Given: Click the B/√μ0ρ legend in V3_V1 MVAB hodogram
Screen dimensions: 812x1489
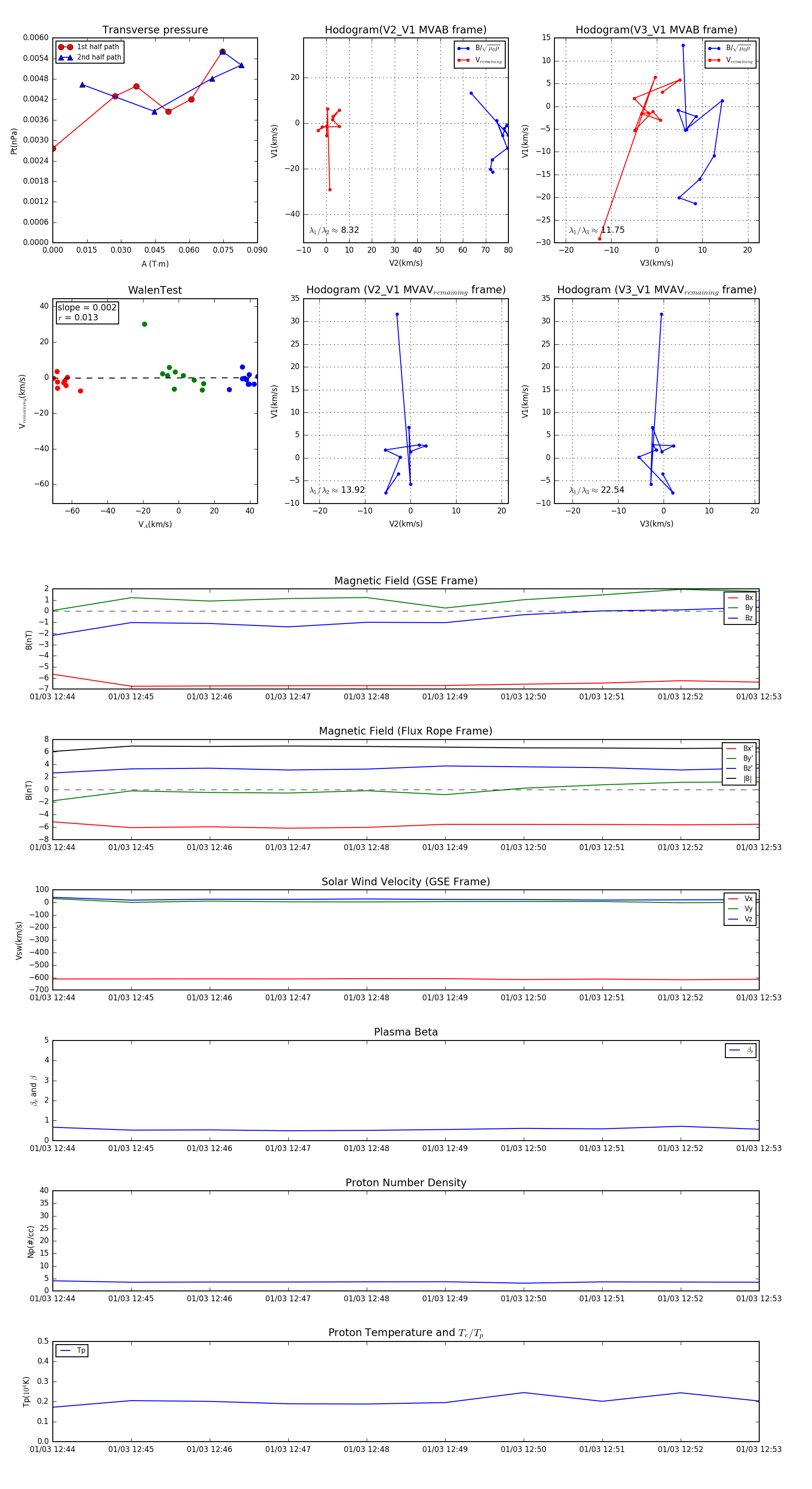Looking at the screenshot, I should (730, 49).
